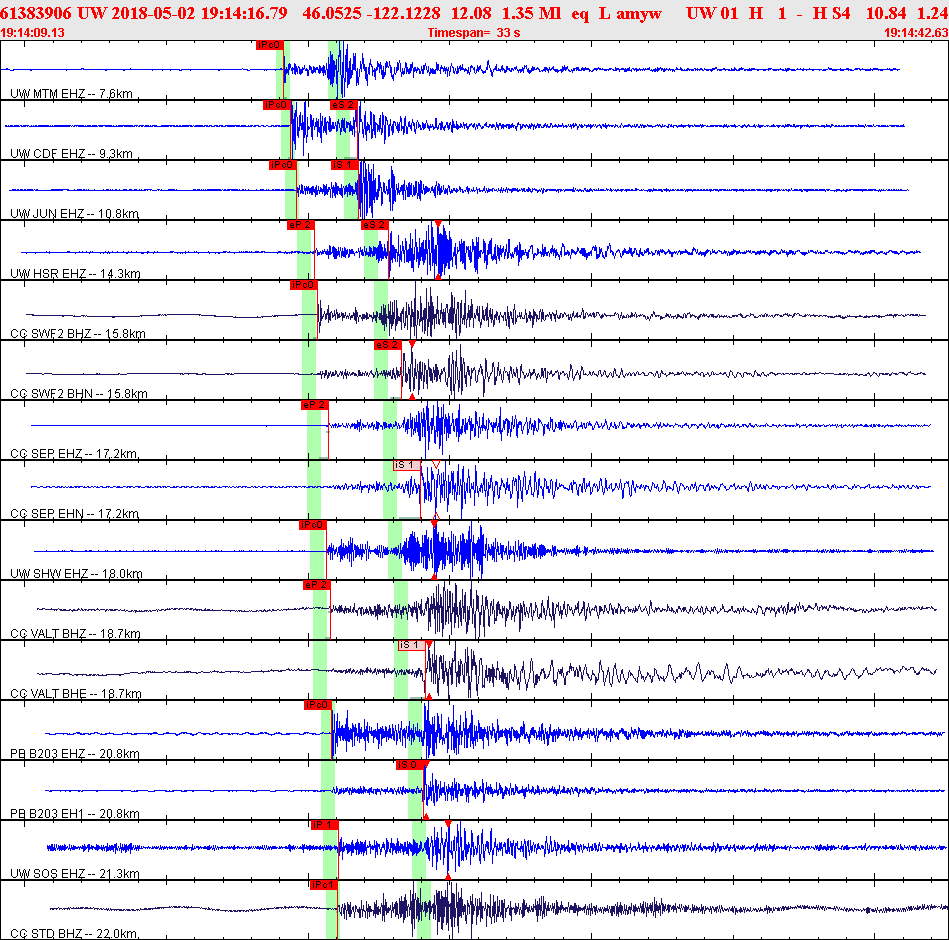Click the event ID 61383906 in header

(x=36, y=13)
